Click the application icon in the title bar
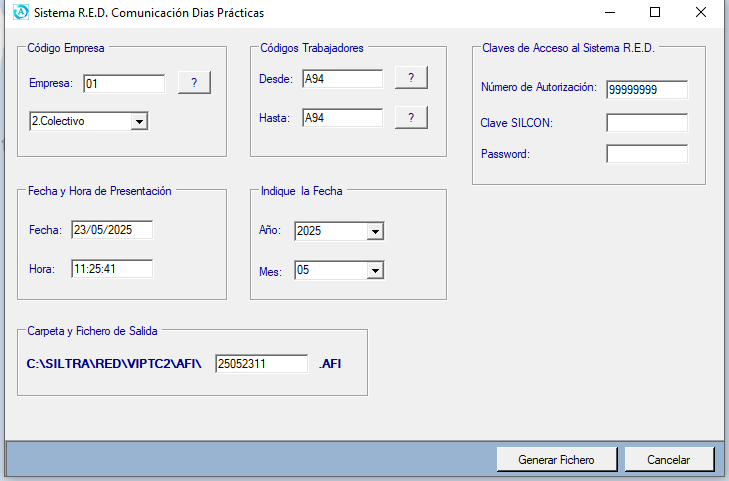 coord(20,12)
